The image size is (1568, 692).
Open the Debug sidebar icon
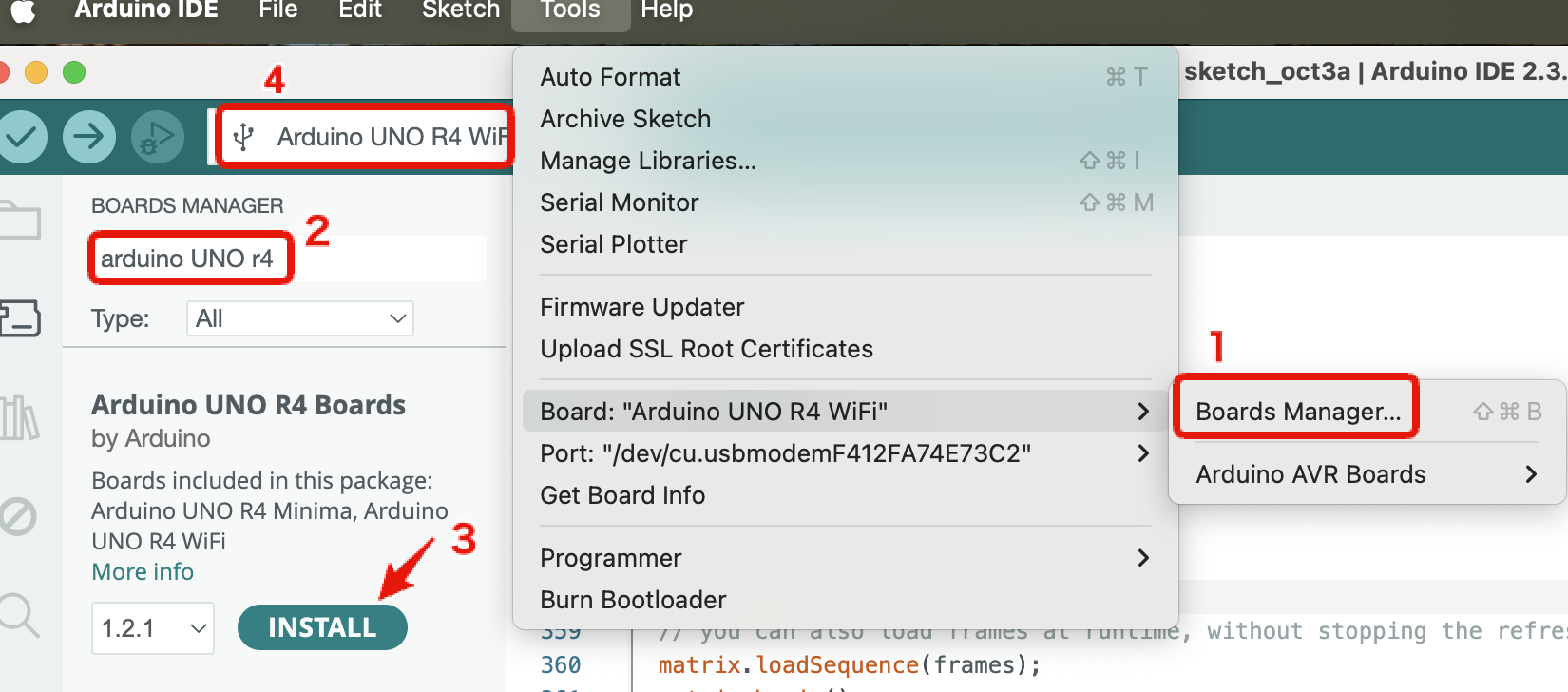[17, 516]
